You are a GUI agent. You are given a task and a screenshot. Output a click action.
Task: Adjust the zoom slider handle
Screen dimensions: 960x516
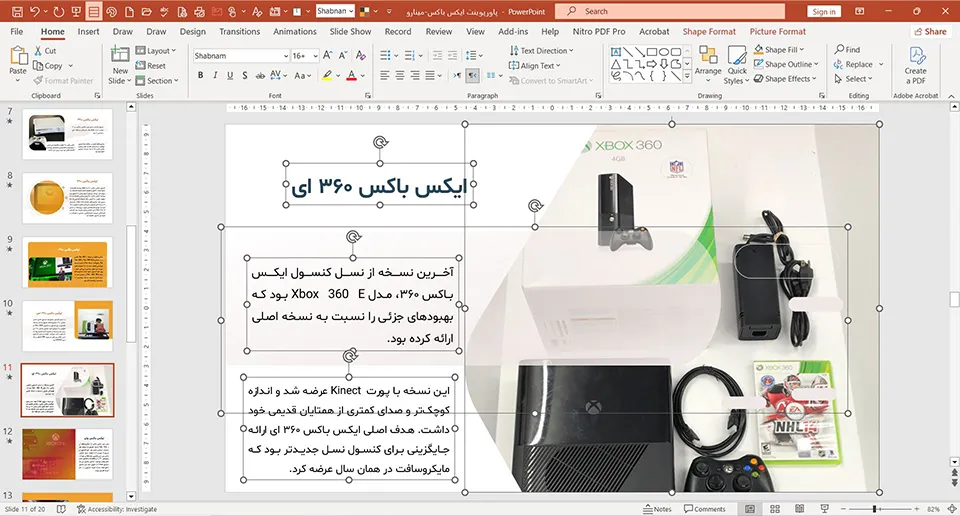point(874,509)
